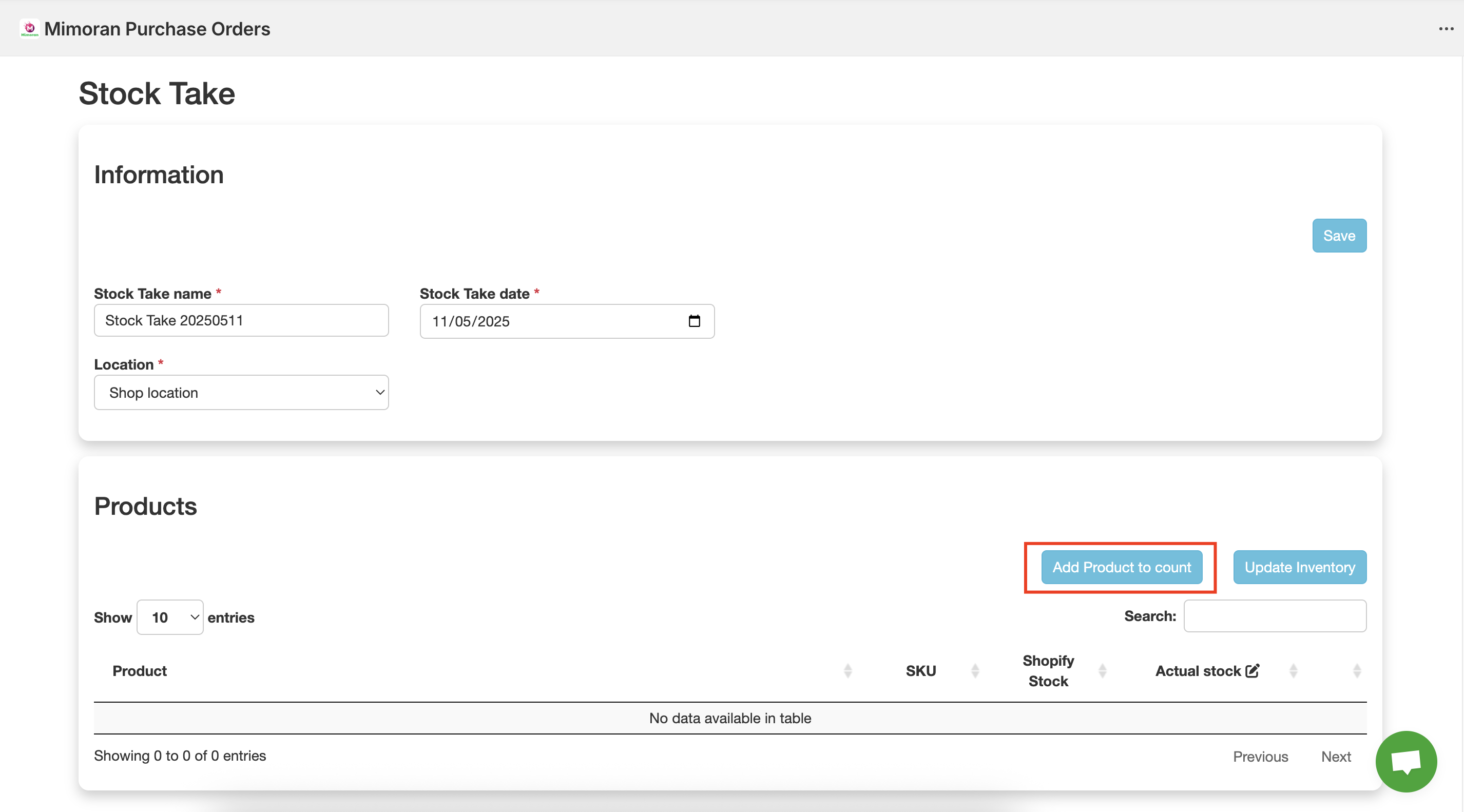Sort table by SKU column arrows
The height and width of the screenshot is (812, 1464).
(x=975, y=671)
